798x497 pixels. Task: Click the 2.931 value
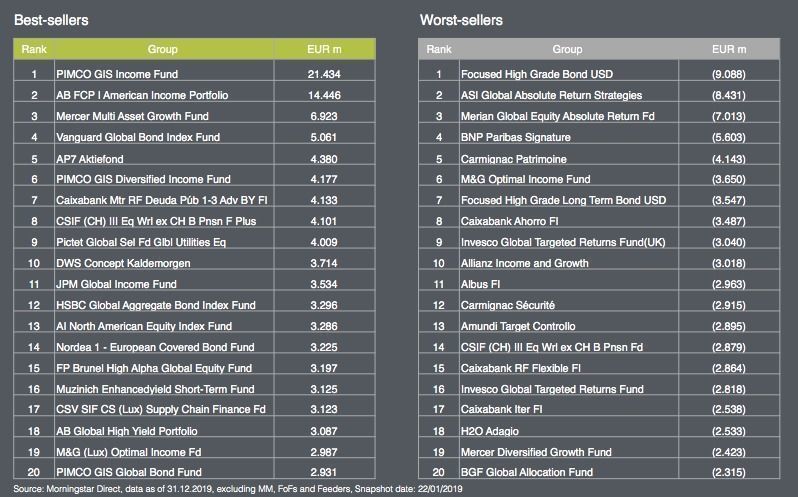pyautogui.click(x=324, y=472)
